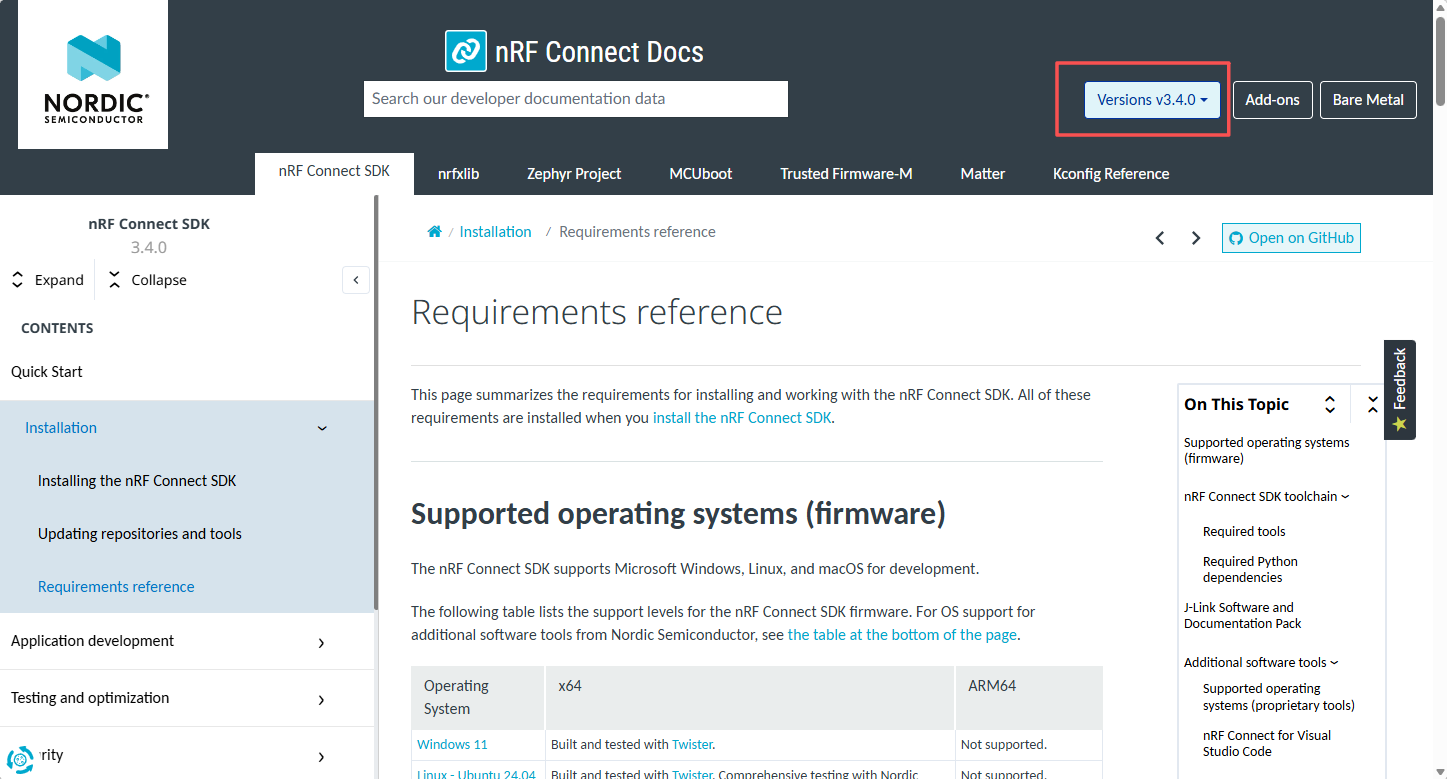The width and height of the screenshot is (1447, 779).
Task: Expand the Application development chevron
Action: pos(321,643)
